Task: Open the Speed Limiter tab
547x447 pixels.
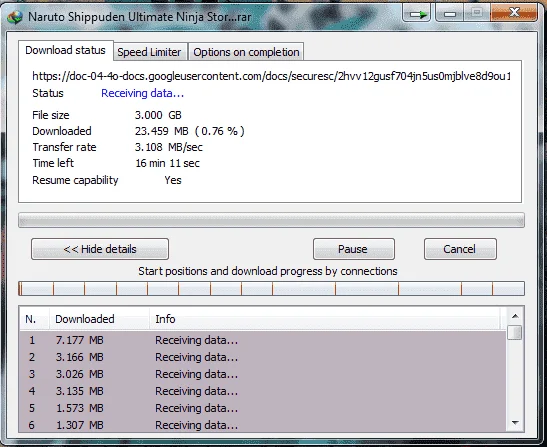Action: (149, 52)
